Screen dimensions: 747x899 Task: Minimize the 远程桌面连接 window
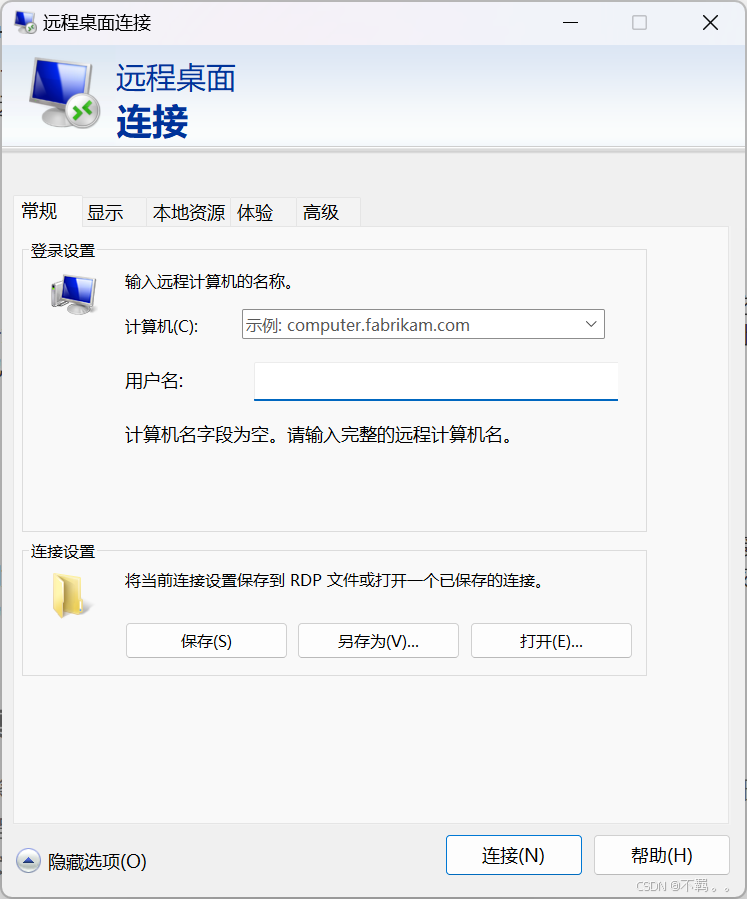[x=569, y=22]
